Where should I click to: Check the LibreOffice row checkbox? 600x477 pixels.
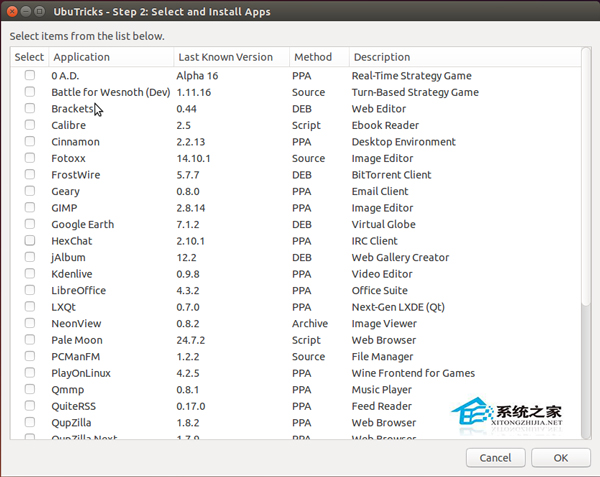(x=30, y=291)
